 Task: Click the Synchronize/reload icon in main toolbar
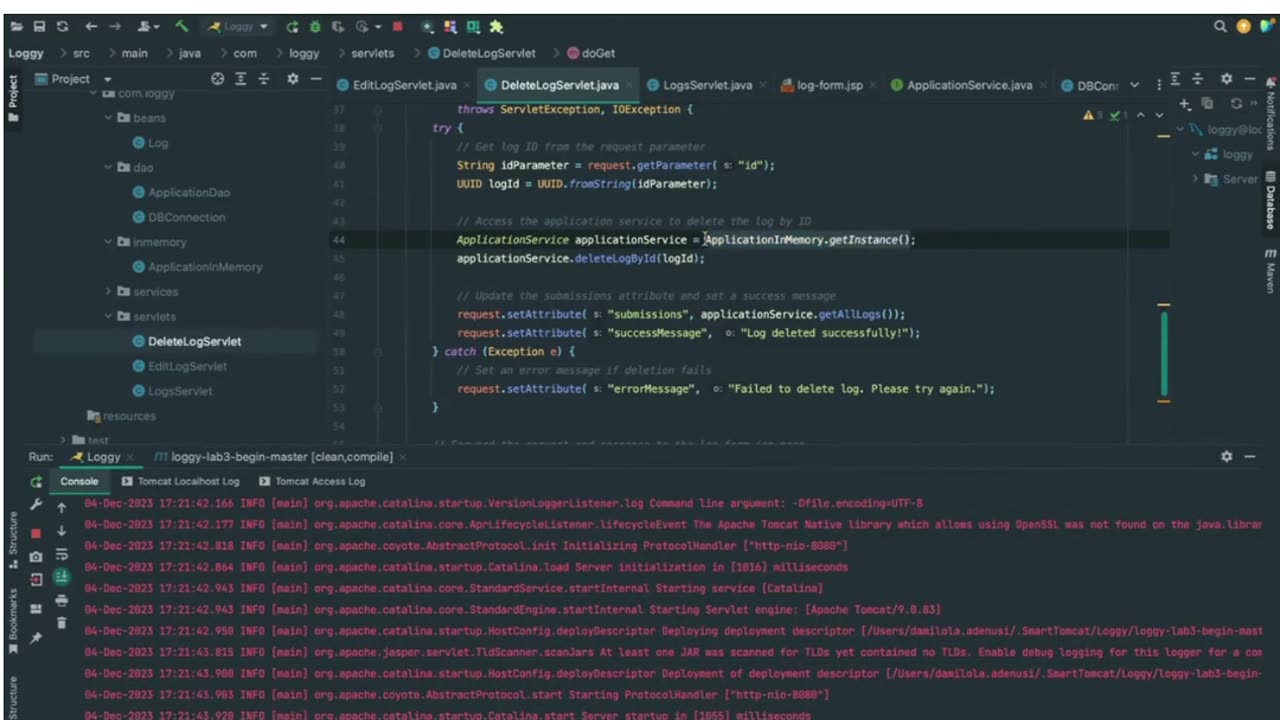coord(63,27)
